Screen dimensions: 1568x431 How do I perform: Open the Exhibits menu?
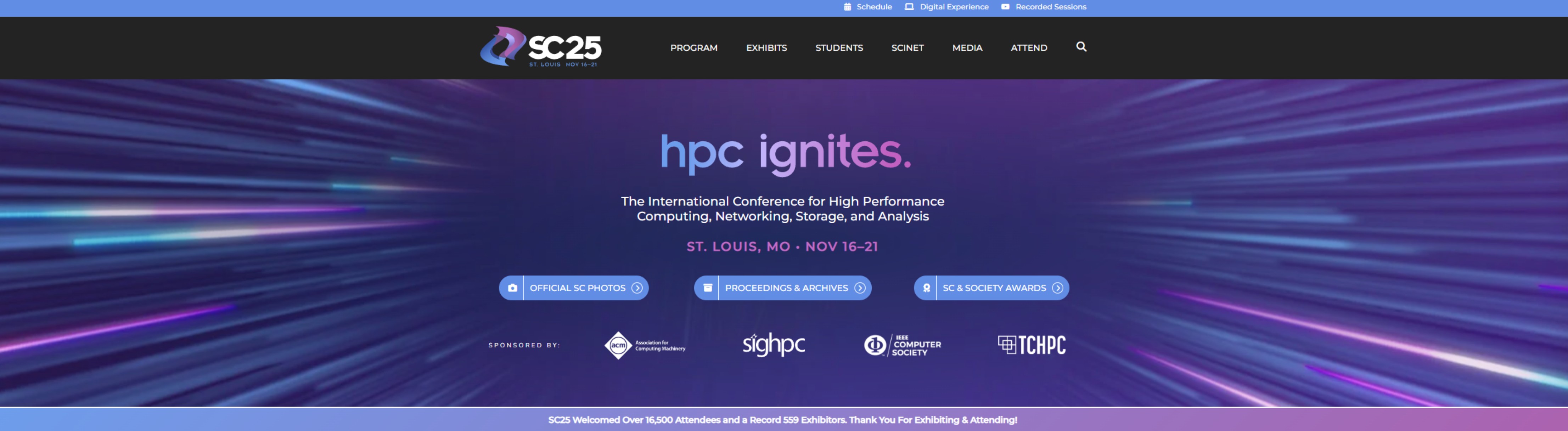coord(766,47)
